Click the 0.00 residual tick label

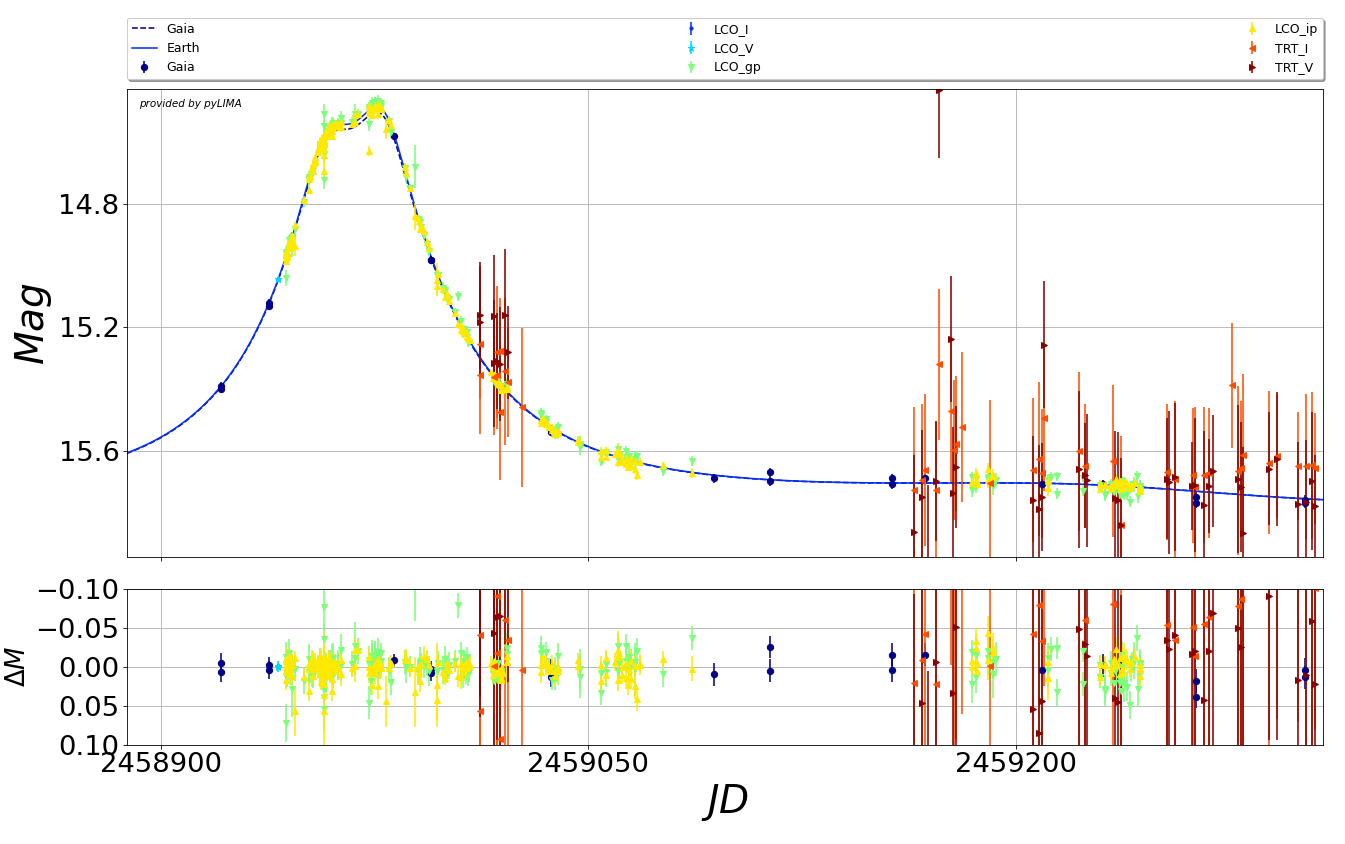[x=88, y=668]
